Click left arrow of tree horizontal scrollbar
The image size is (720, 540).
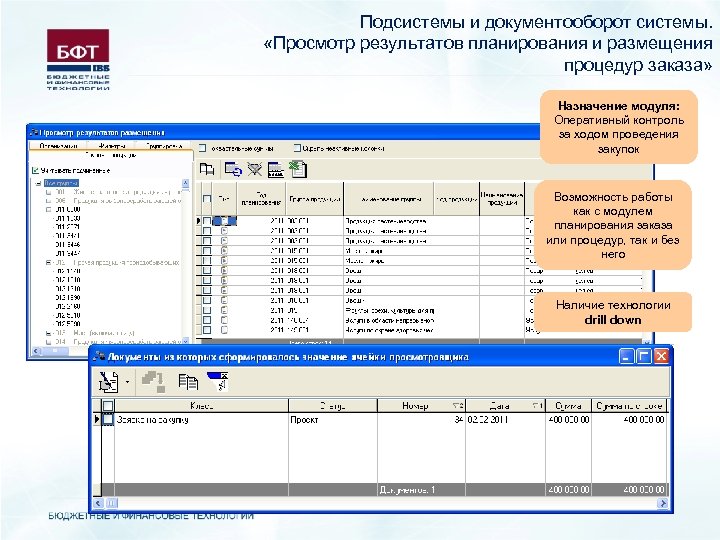pos(36,351)
